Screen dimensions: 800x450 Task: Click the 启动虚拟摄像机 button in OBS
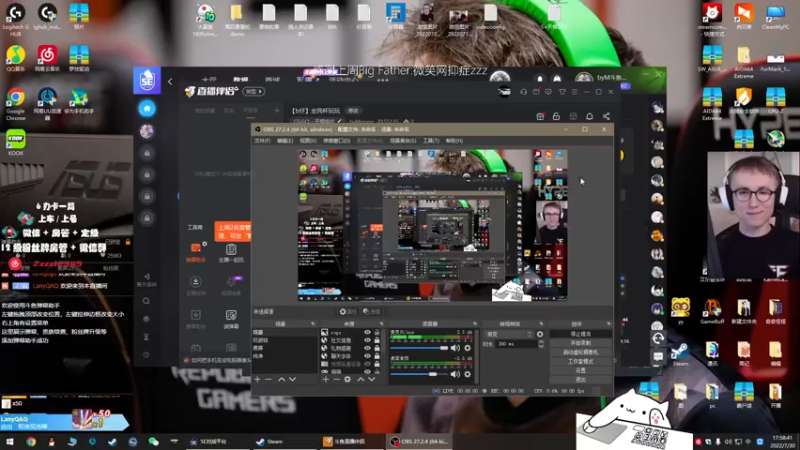coord(581,352)
